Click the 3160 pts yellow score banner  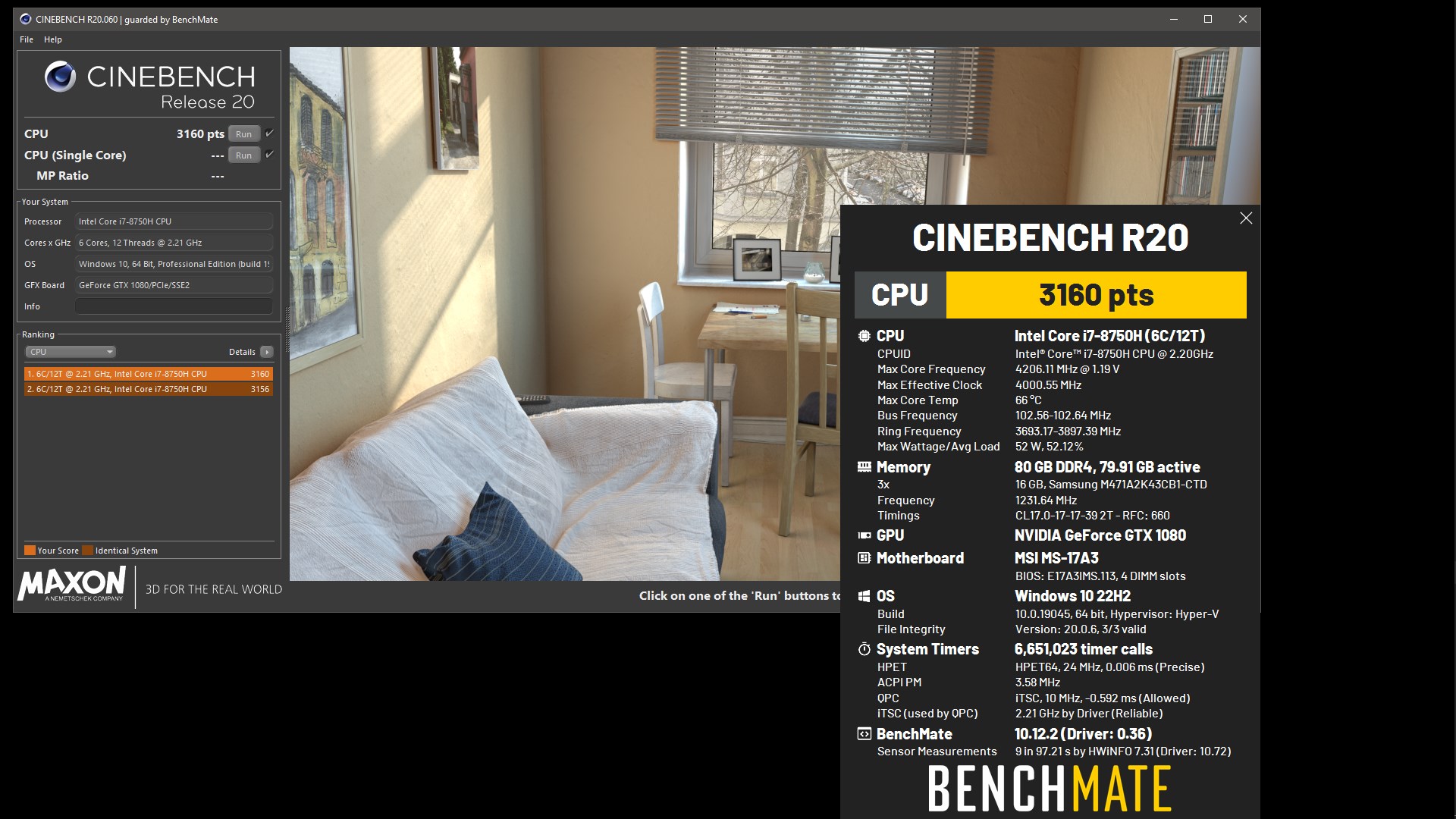click(x=1096, y=295)
